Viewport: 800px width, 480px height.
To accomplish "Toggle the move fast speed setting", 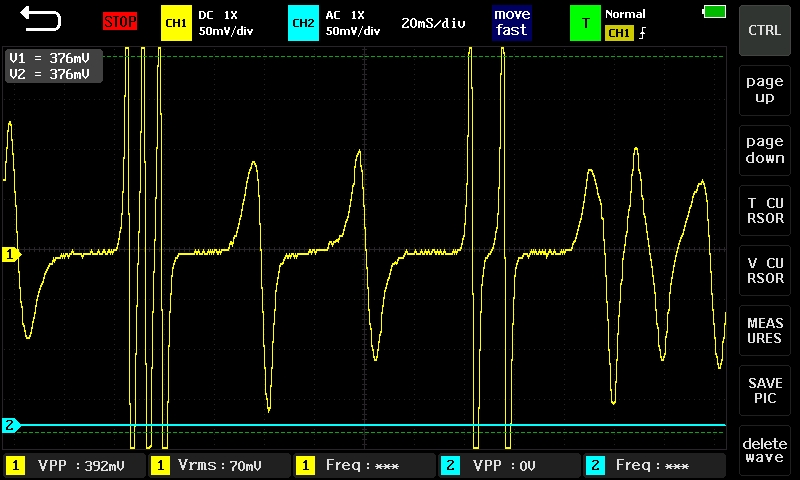I will (x=511, y=22).
